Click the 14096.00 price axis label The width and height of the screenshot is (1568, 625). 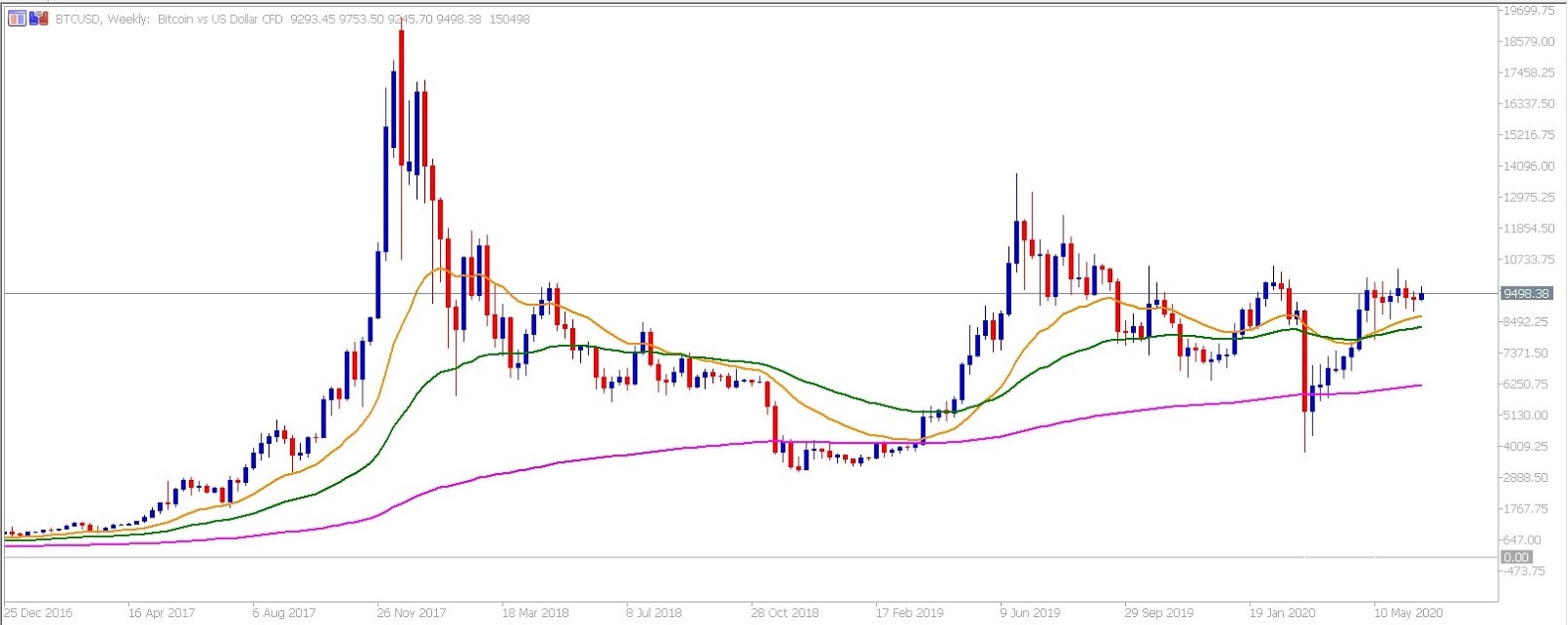coord(1528,167)
